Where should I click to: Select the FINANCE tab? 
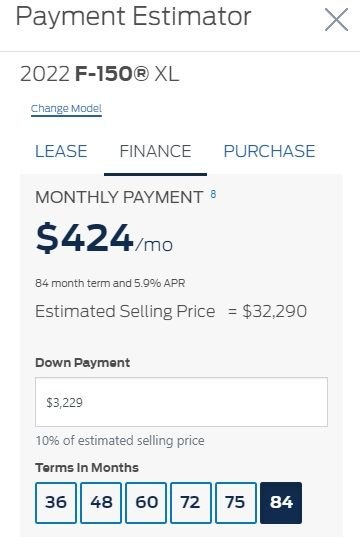155,151
